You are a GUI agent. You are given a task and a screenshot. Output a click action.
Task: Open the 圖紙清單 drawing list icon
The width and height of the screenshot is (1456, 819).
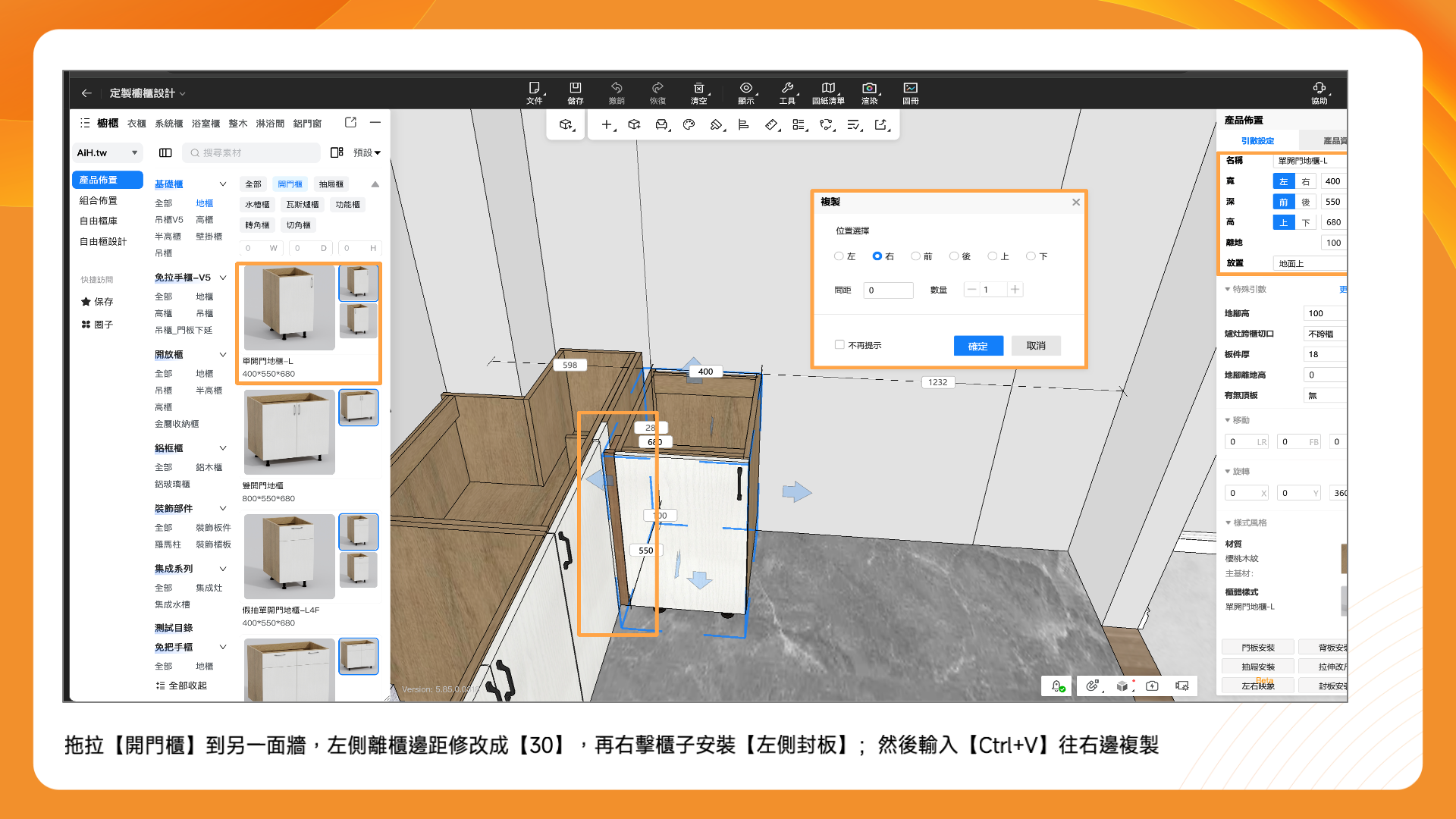[828, 88]
